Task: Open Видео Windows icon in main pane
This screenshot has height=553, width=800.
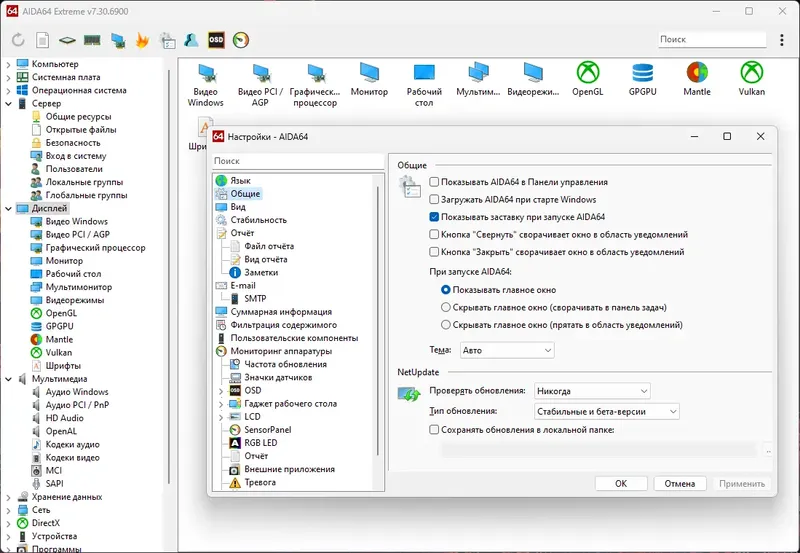Action: pyautogui.click(x=206, y=84)
